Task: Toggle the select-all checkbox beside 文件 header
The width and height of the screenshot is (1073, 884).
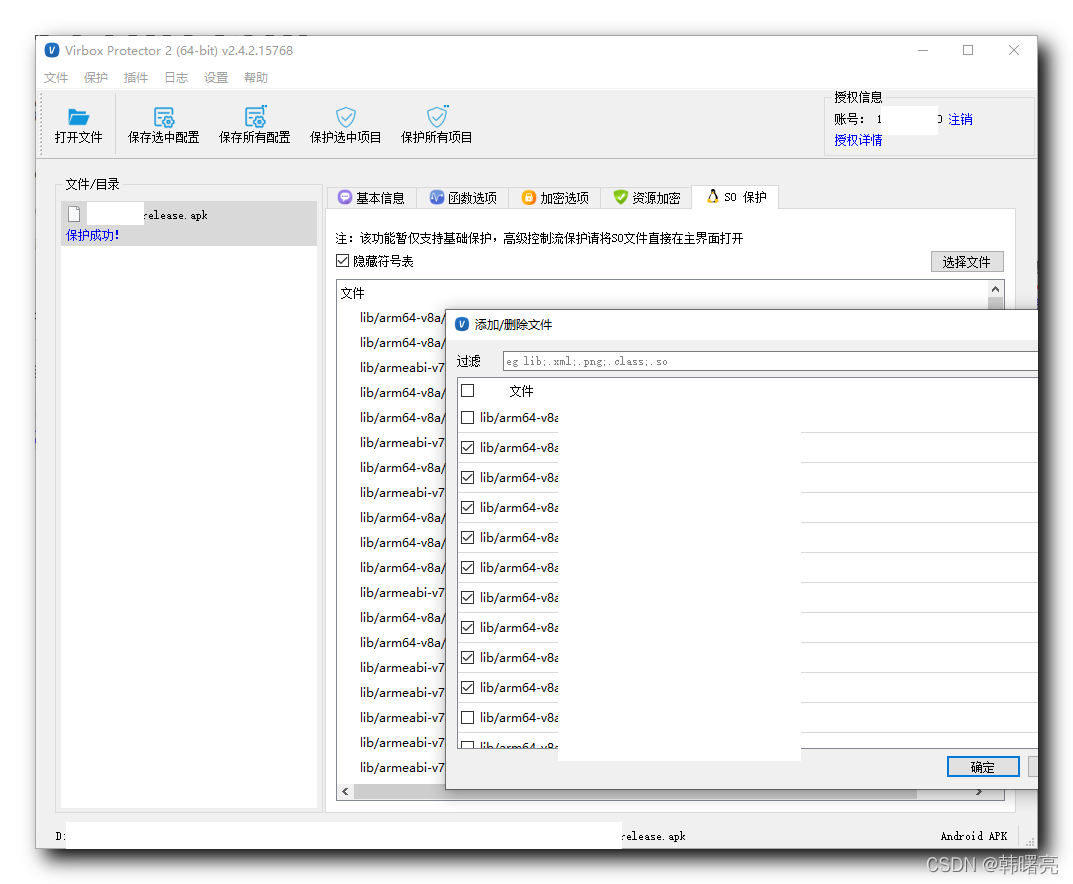Action: pos(468,391)
